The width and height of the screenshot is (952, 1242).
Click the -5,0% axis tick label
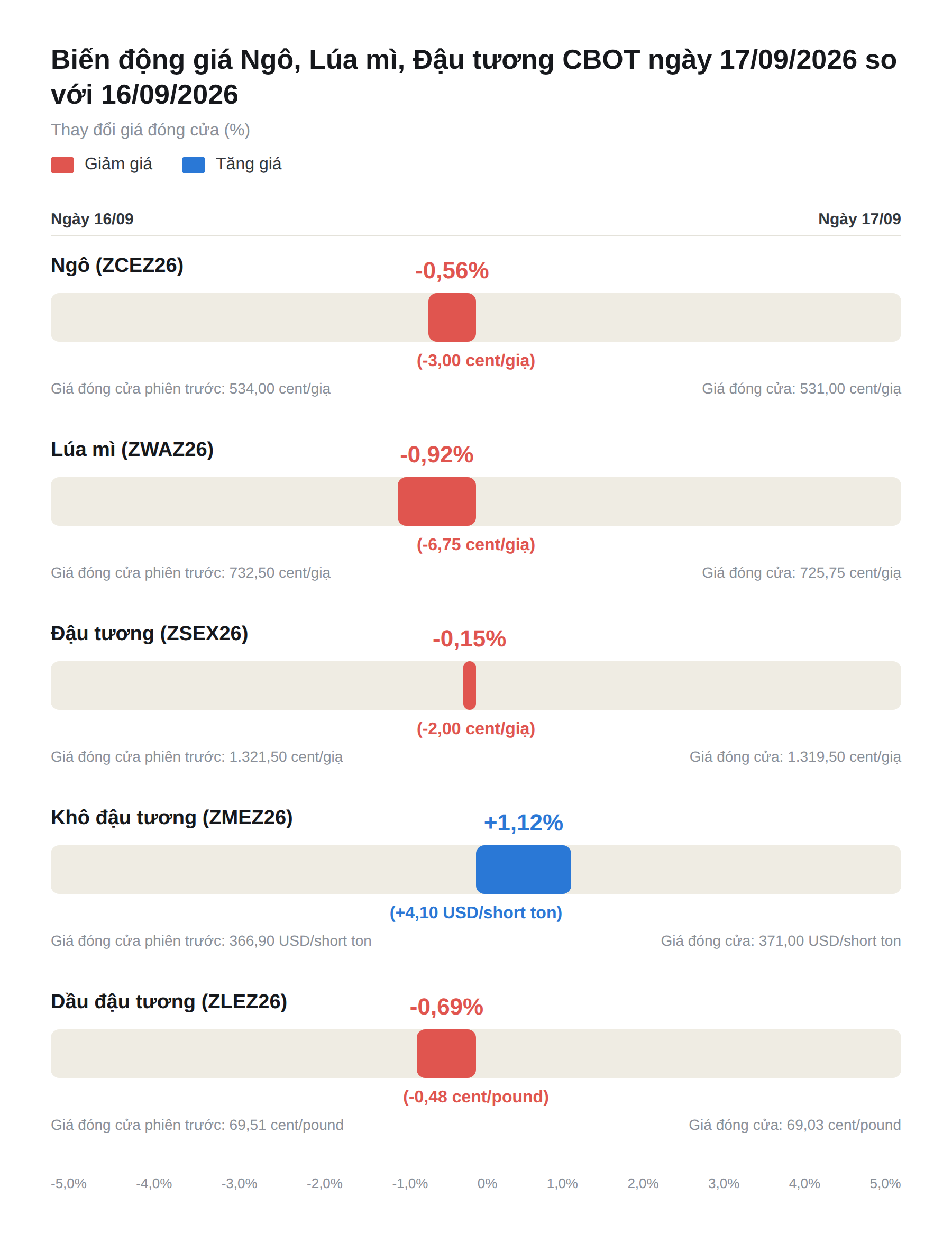click(x=69, y=1184)
